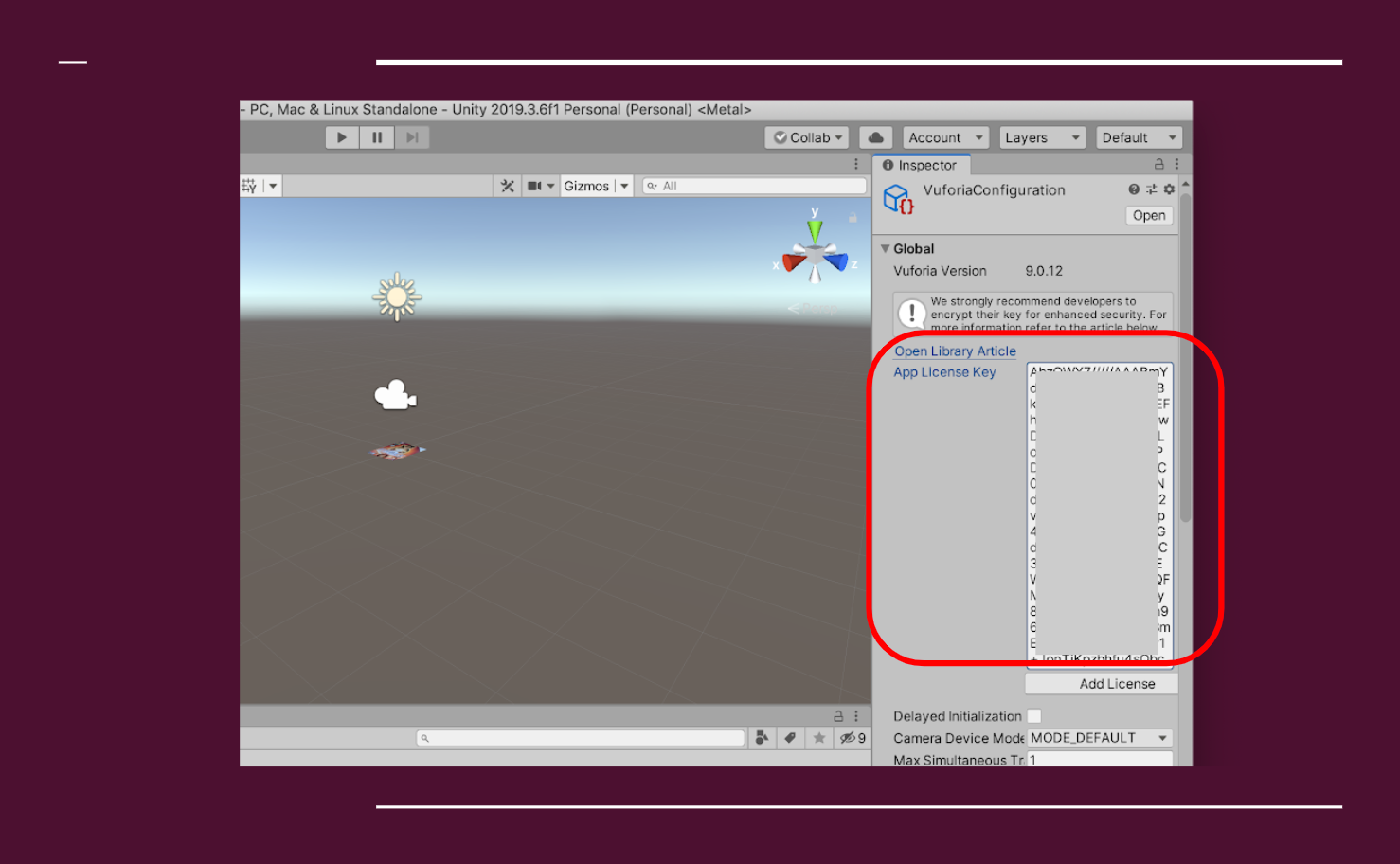Click inside the App License Key field

click(x=1099, y=512)
